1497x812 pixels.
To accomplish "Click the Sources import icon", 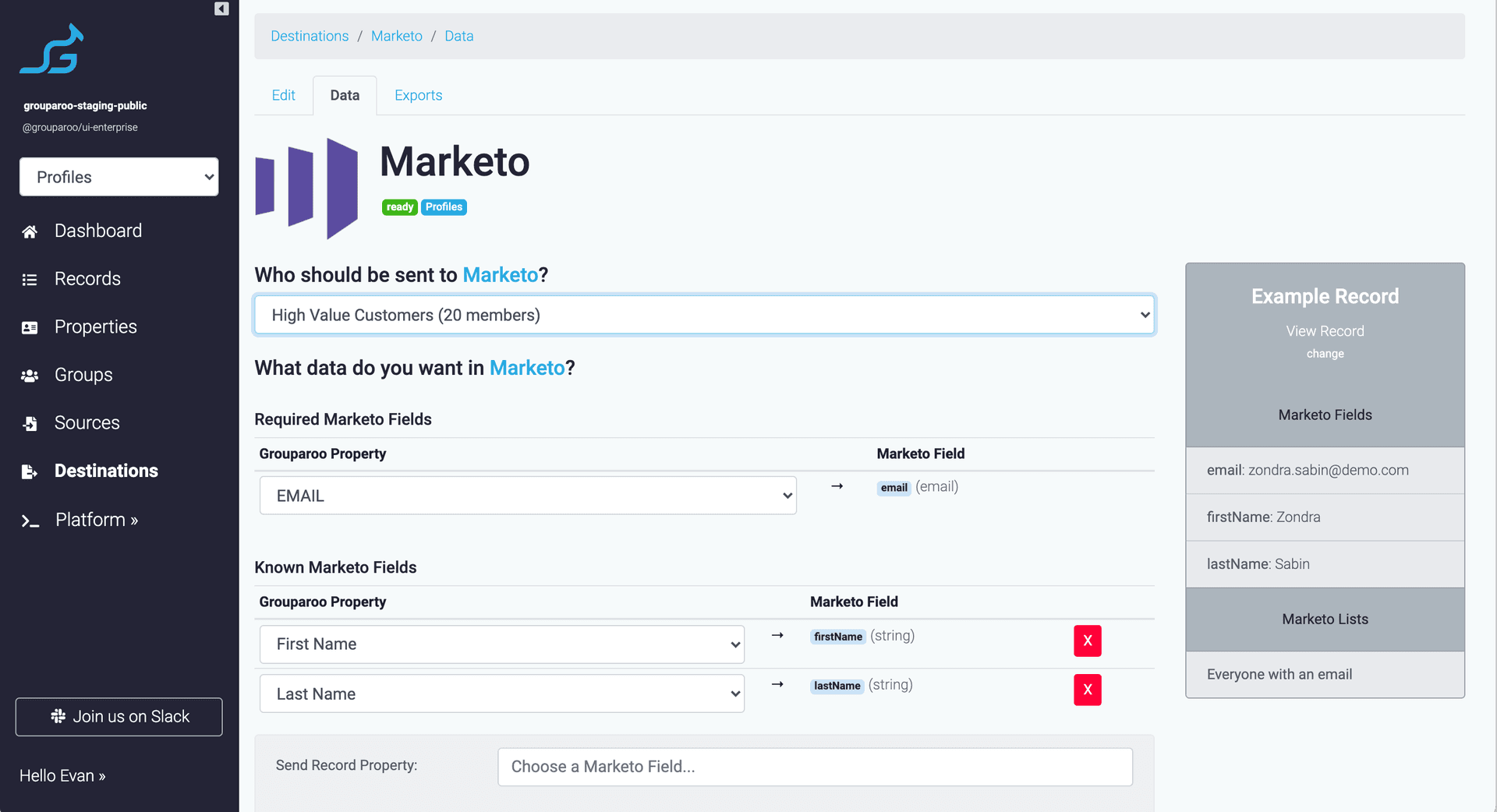I will [30, 424].
